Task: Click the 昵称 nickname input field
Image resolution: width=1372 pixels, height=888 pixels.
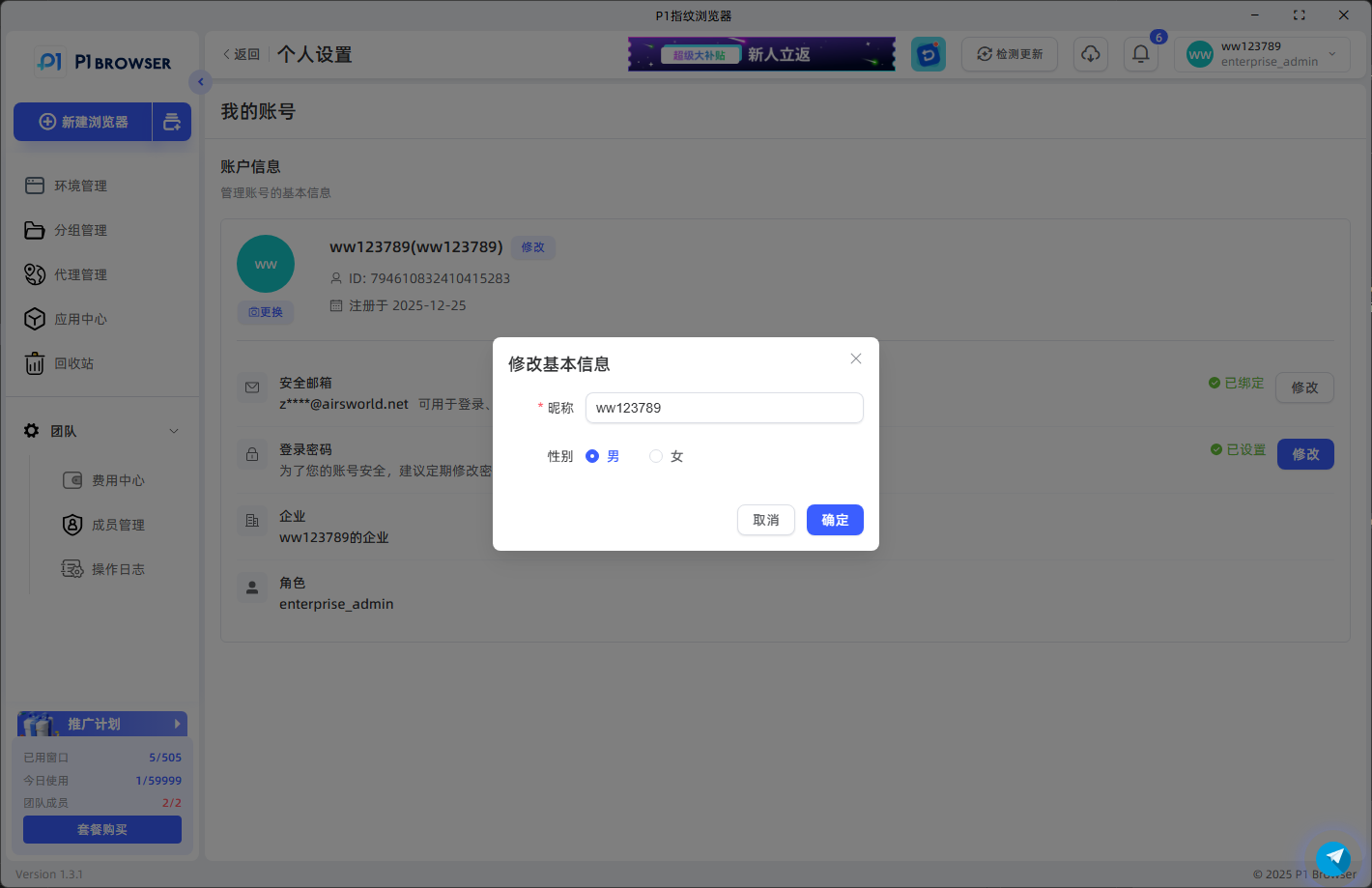Action: pyautogui.click(x=724, y=408)
